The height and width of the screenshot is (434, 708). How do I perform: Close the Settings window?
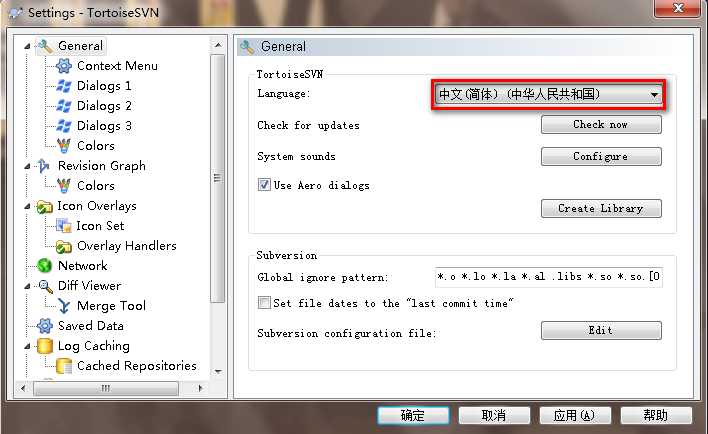[x=678, y=8]
